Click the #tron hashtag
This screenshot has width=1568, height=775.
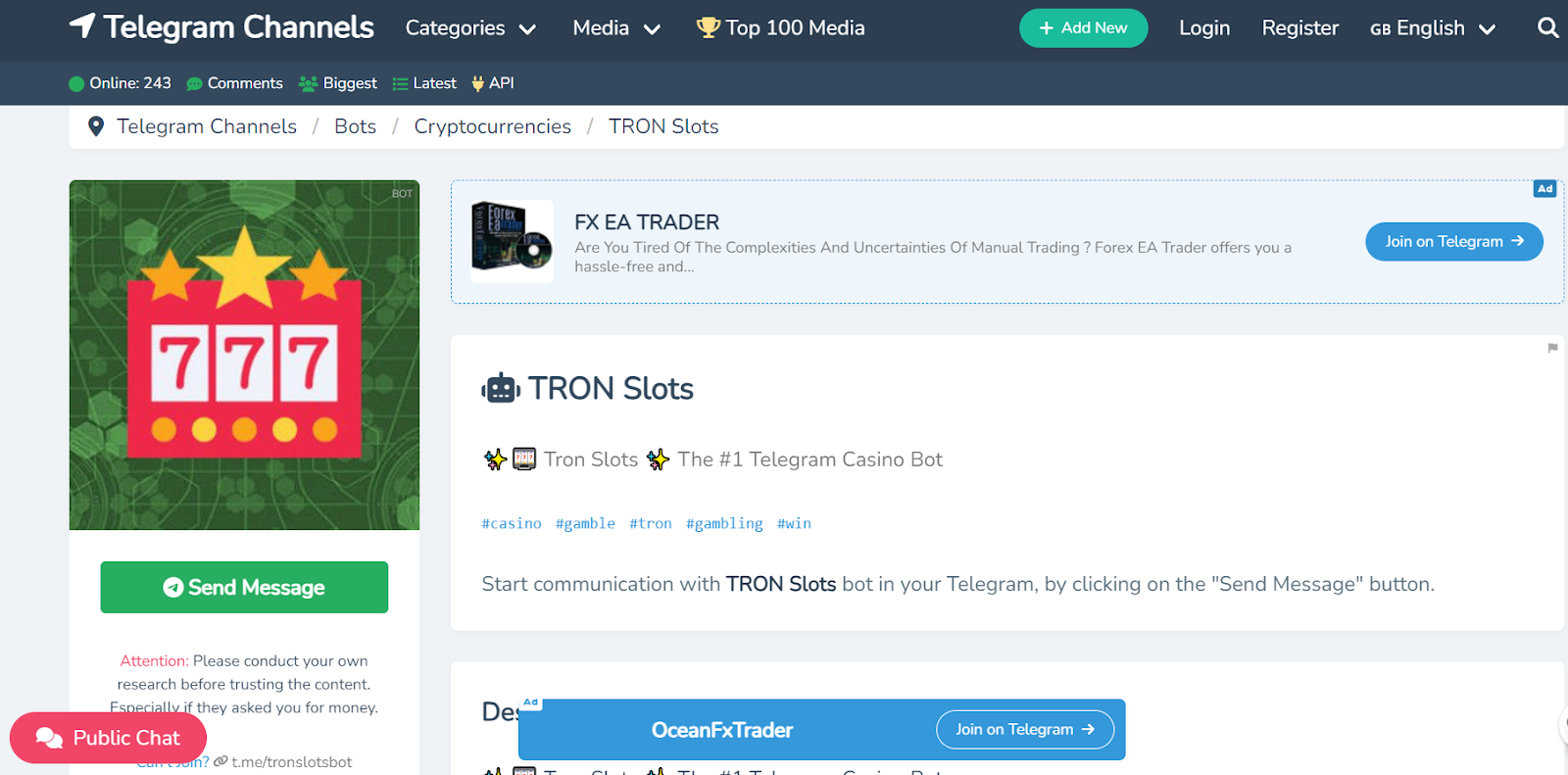(651, 523)
